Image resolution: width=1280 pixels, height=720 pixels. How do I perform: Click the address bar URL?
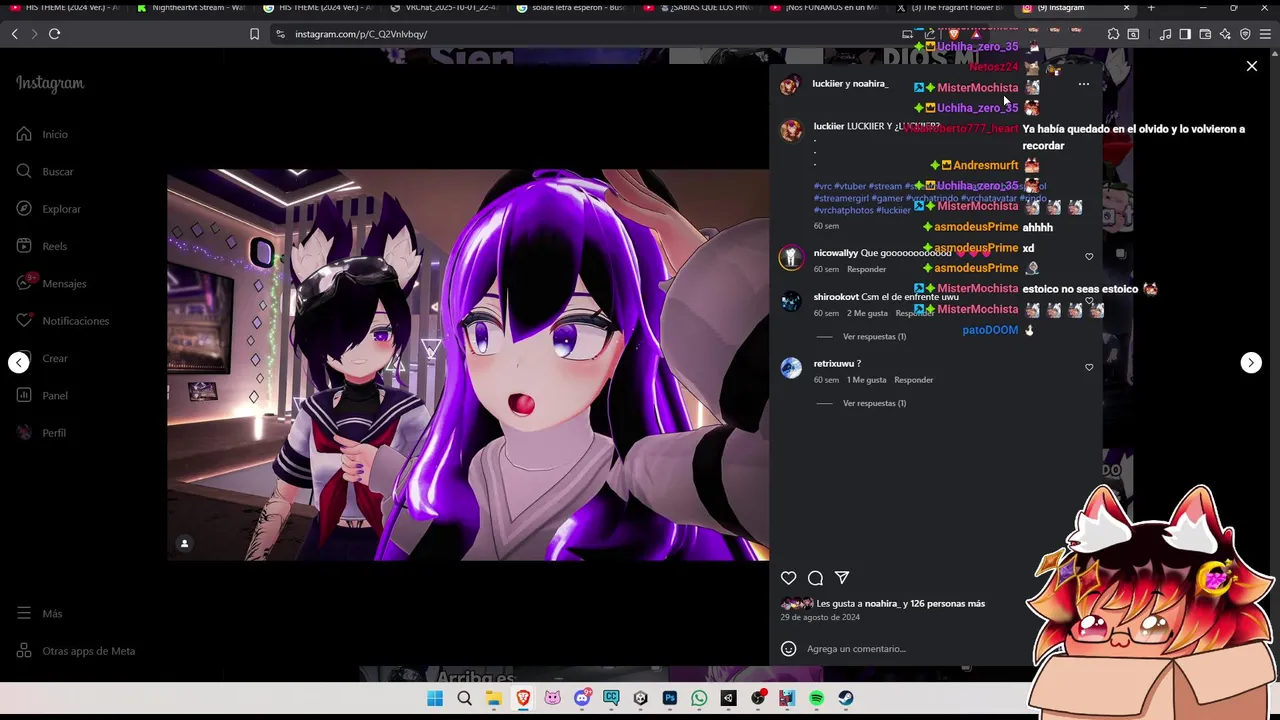[361, 34]
